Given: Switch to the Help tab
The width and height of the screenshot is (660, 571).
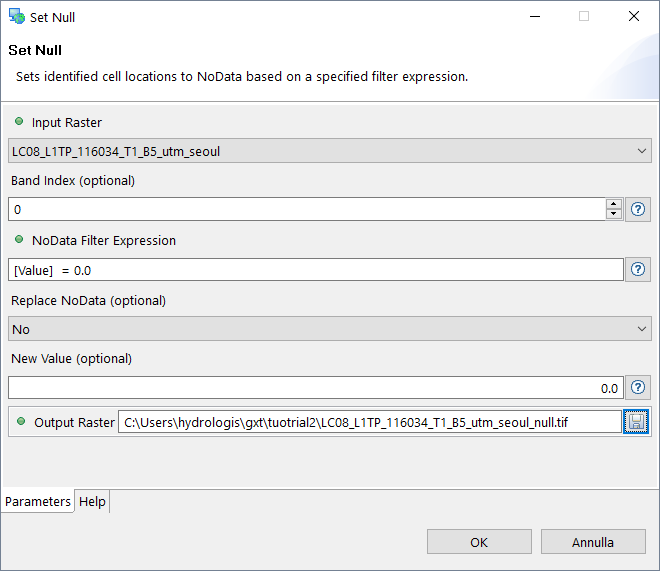Looking at the screenshot, I should pos(92,502).
